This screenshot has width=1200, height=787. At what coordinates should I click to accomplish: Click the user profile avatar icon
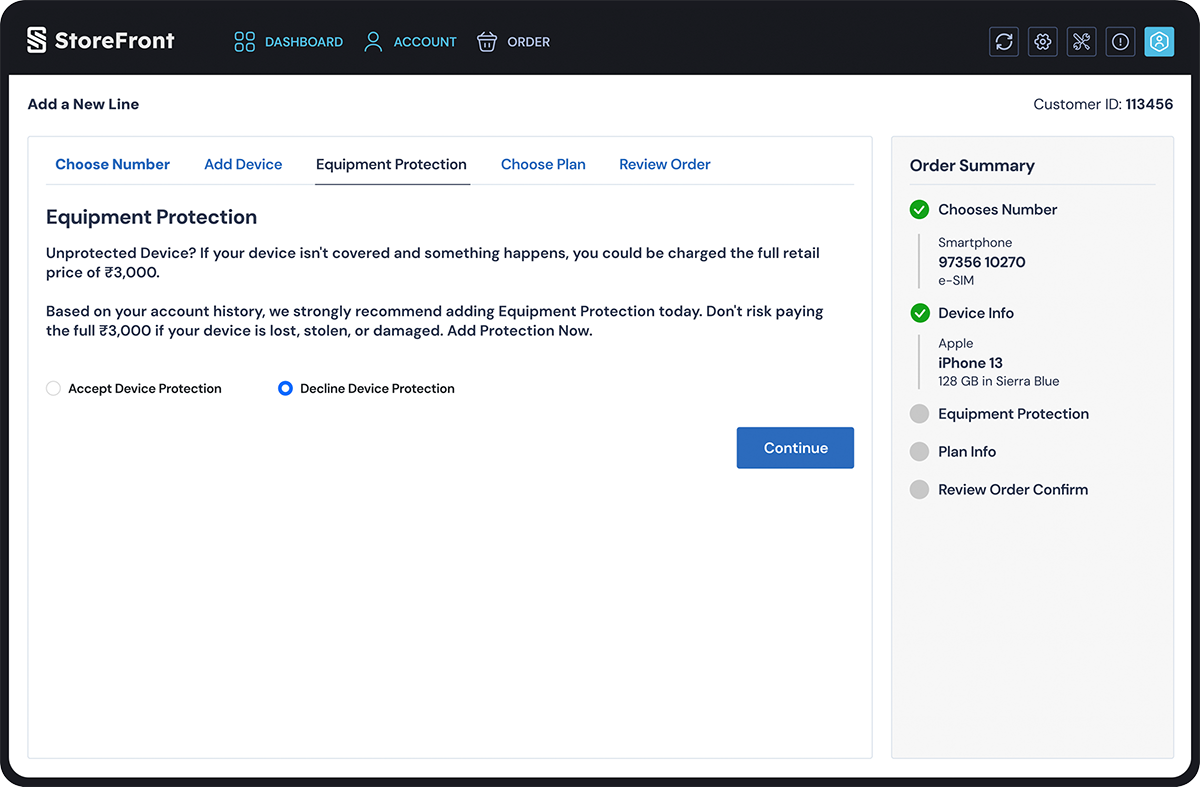tap(1159, 42)
